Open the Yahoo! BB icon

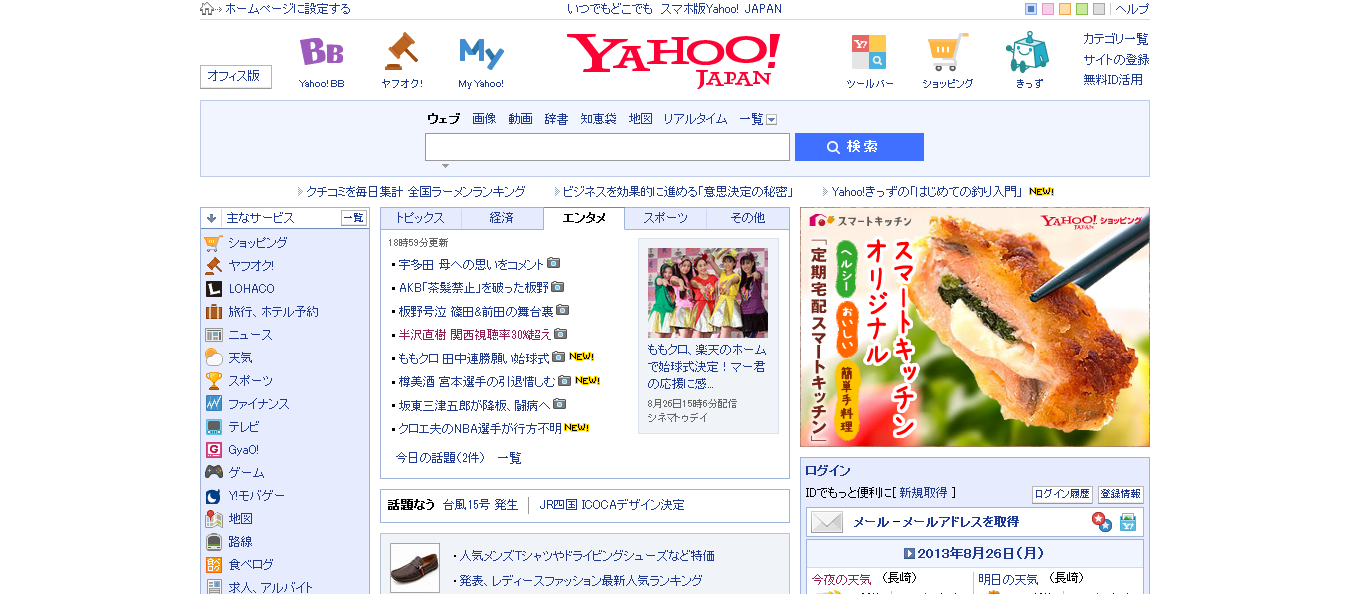(321, 52)
